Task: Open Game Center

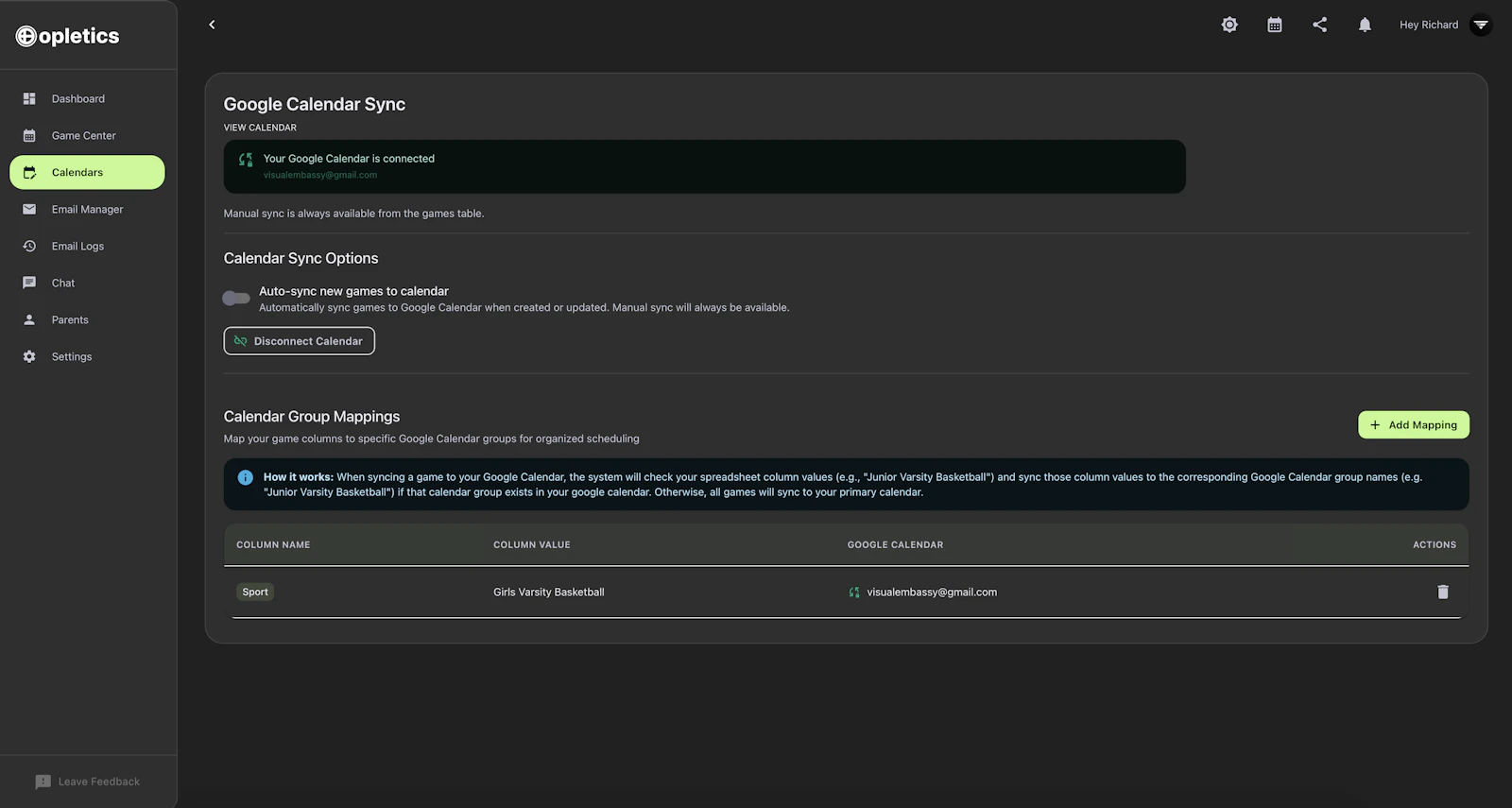Action: tap(87, 135)
